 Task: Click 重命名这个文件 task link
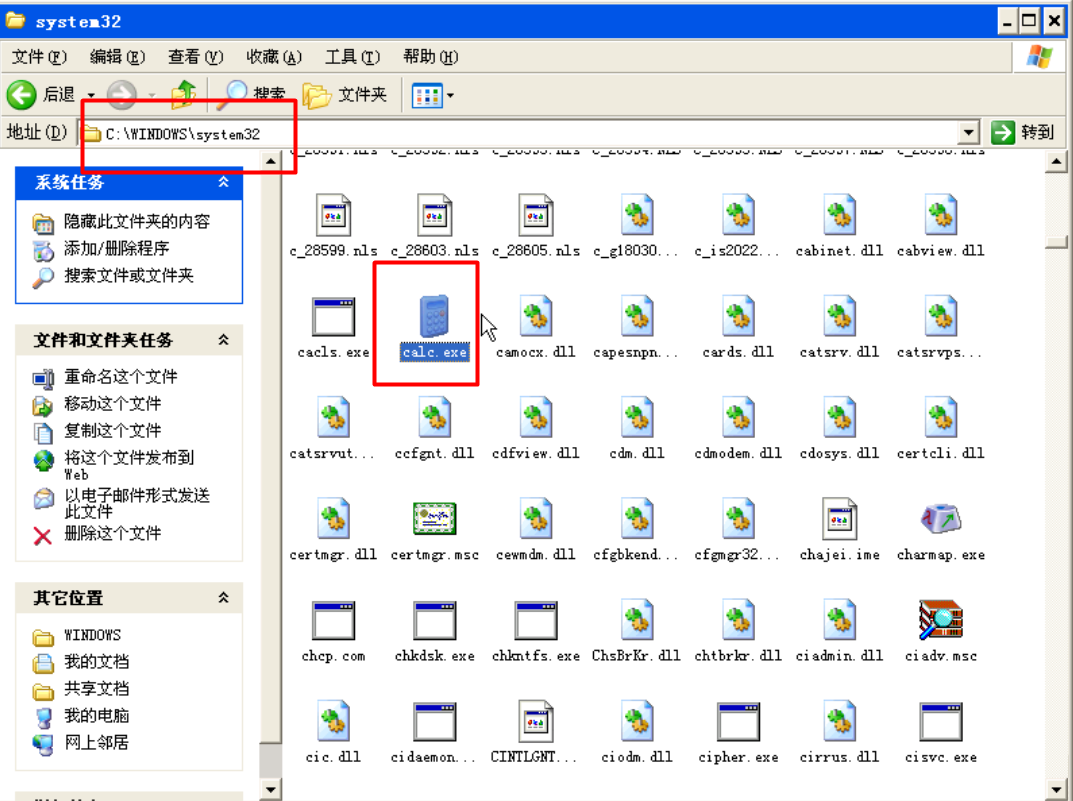[x=120, y=377]
